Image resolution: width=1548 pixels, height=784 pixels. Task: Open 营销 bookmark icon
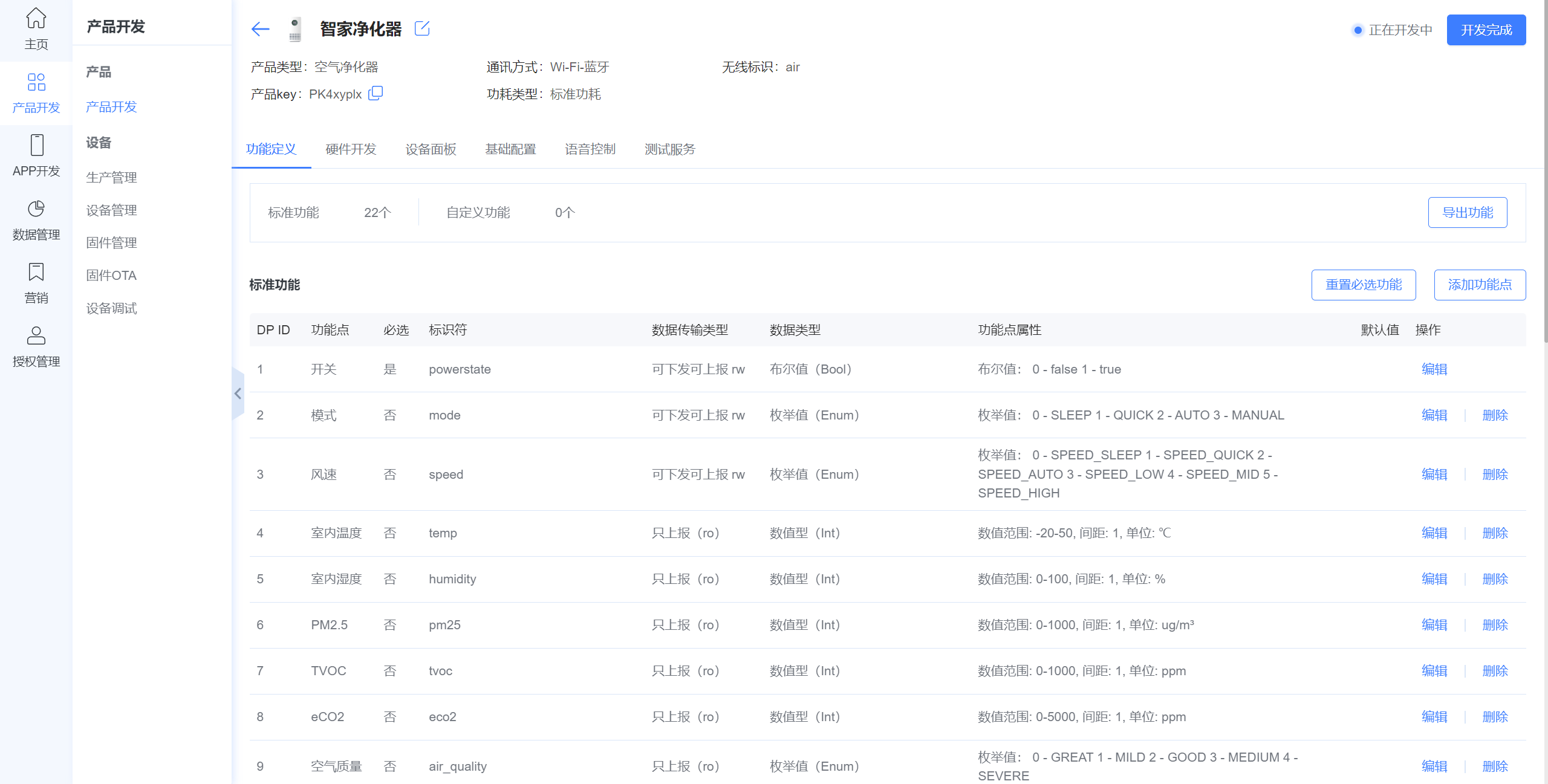pos(36,272)
